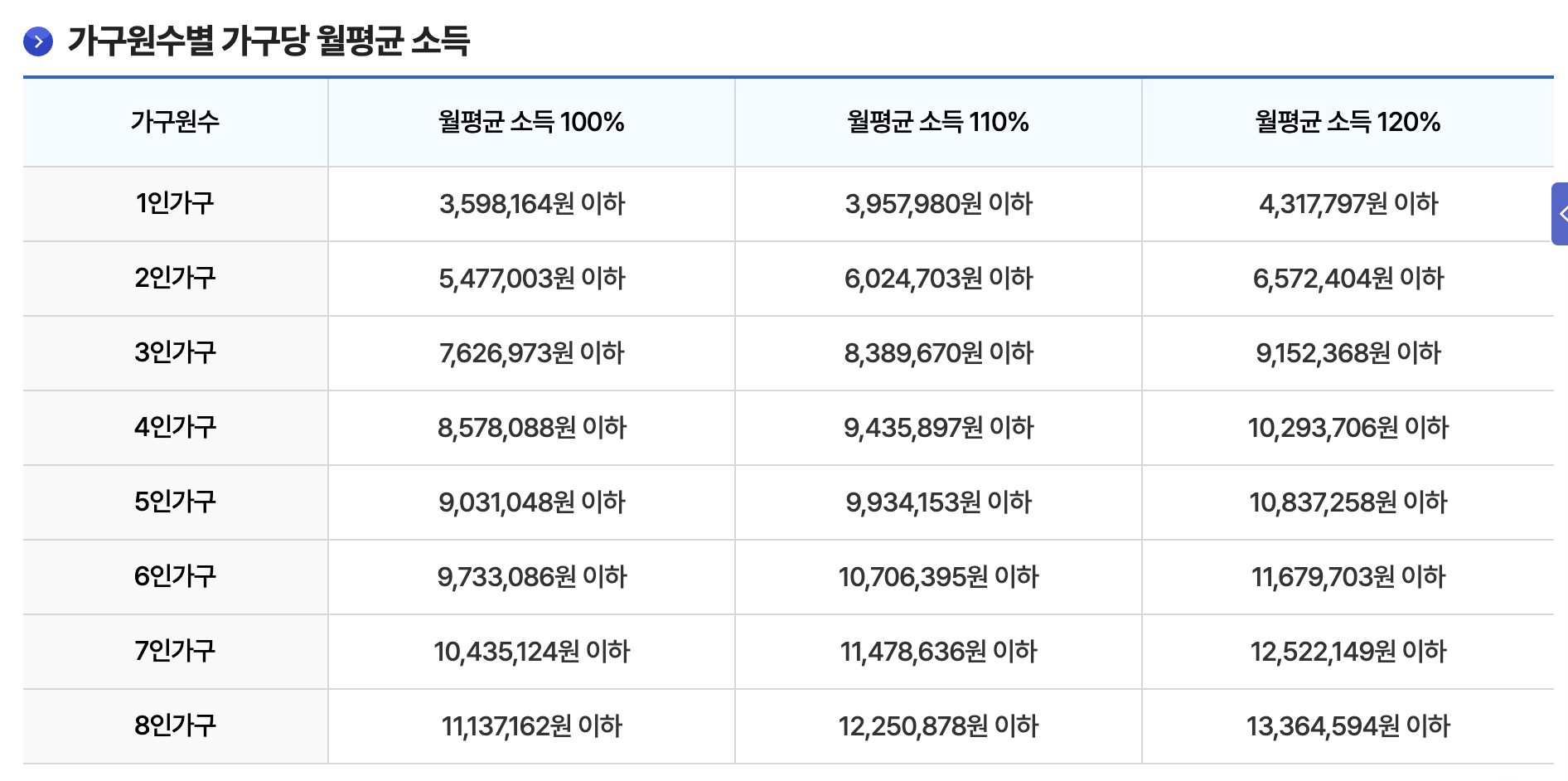Viewport: 1568px width, 781px height.
Task: Click cell 8,578,088원 이하
Action: [531, 428]
